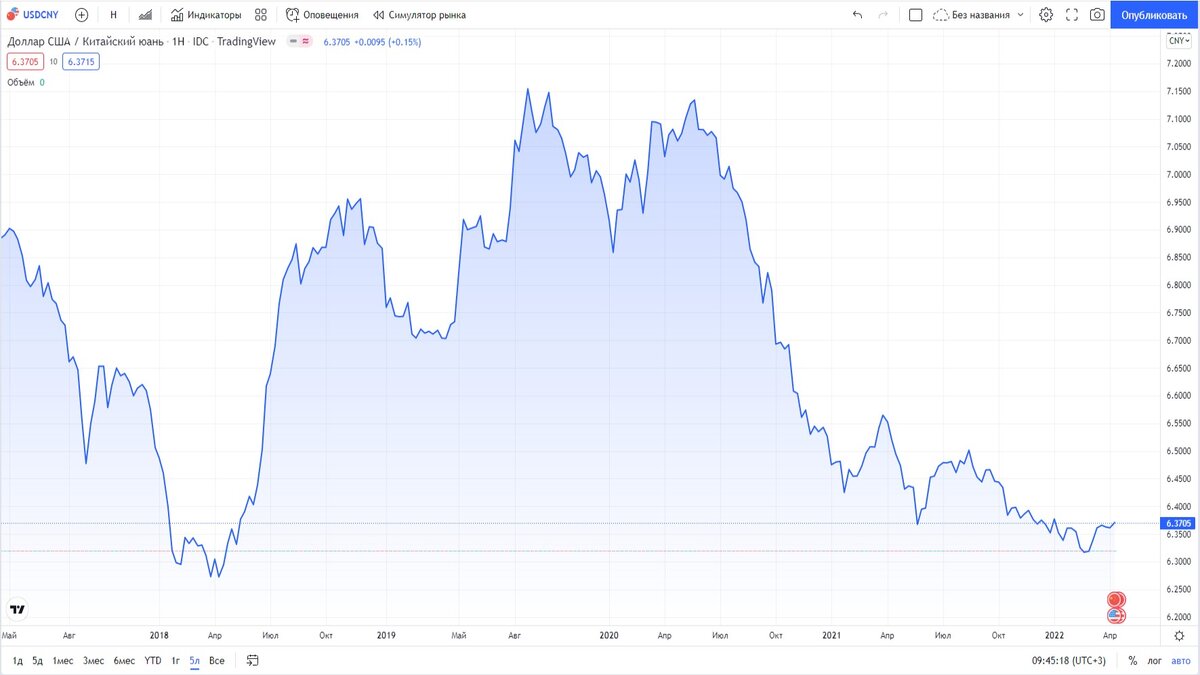Set date range to 5д

coord(37,660)
